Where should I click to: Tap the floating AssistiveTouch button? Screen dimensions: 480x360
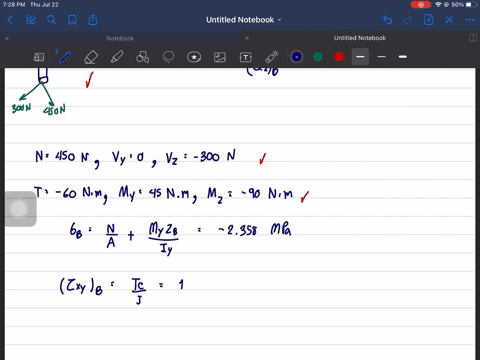tap(19, 209)
